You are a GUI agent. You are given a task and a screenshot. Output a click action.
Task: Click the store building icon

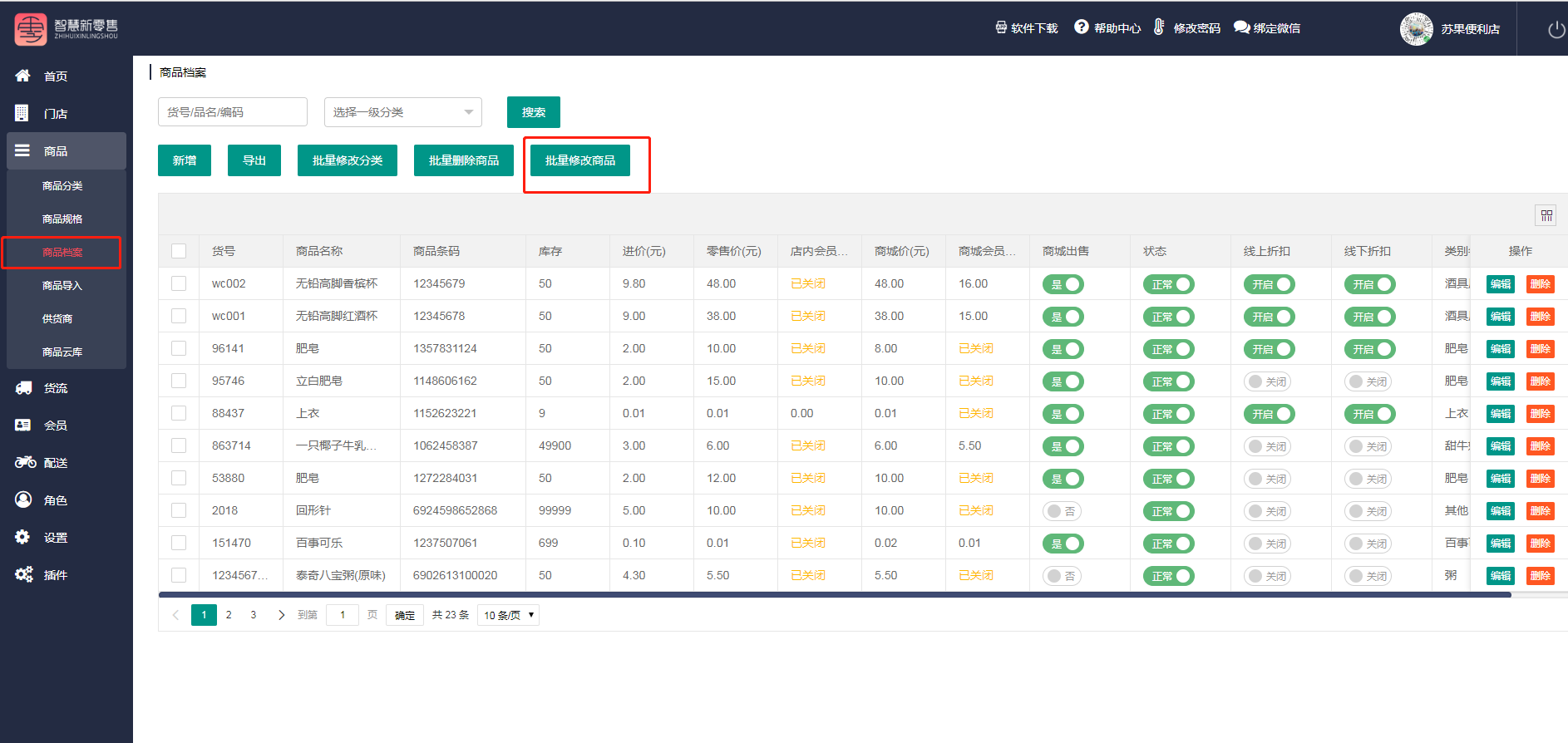(x=22, y=113)
